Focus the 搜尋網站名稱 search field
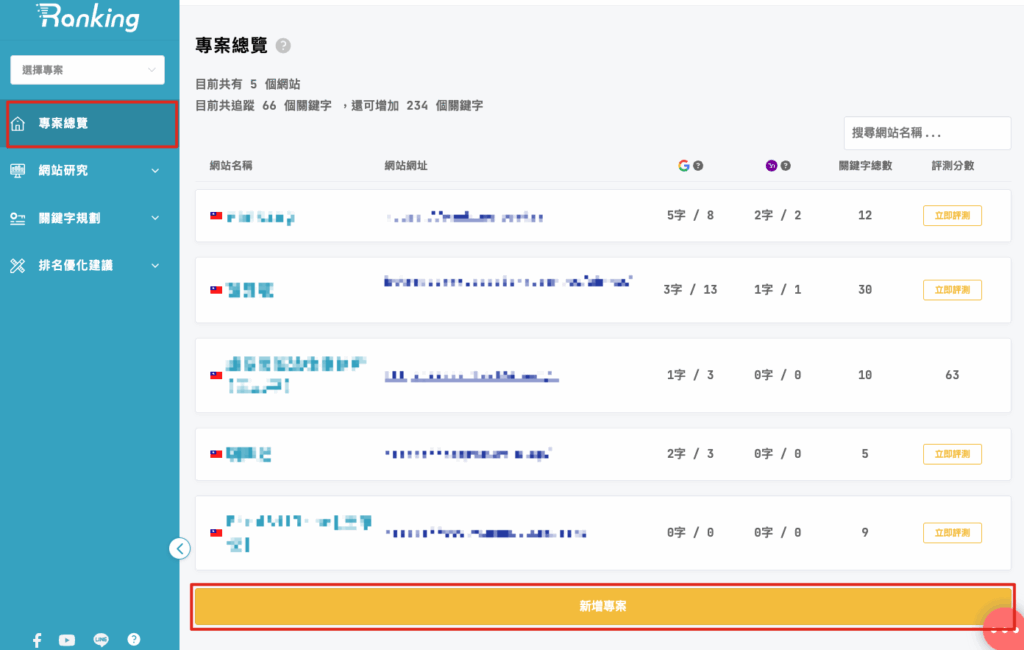Image resolution: width=1024 pixels, height=650 pixels. tap(926, 133)
